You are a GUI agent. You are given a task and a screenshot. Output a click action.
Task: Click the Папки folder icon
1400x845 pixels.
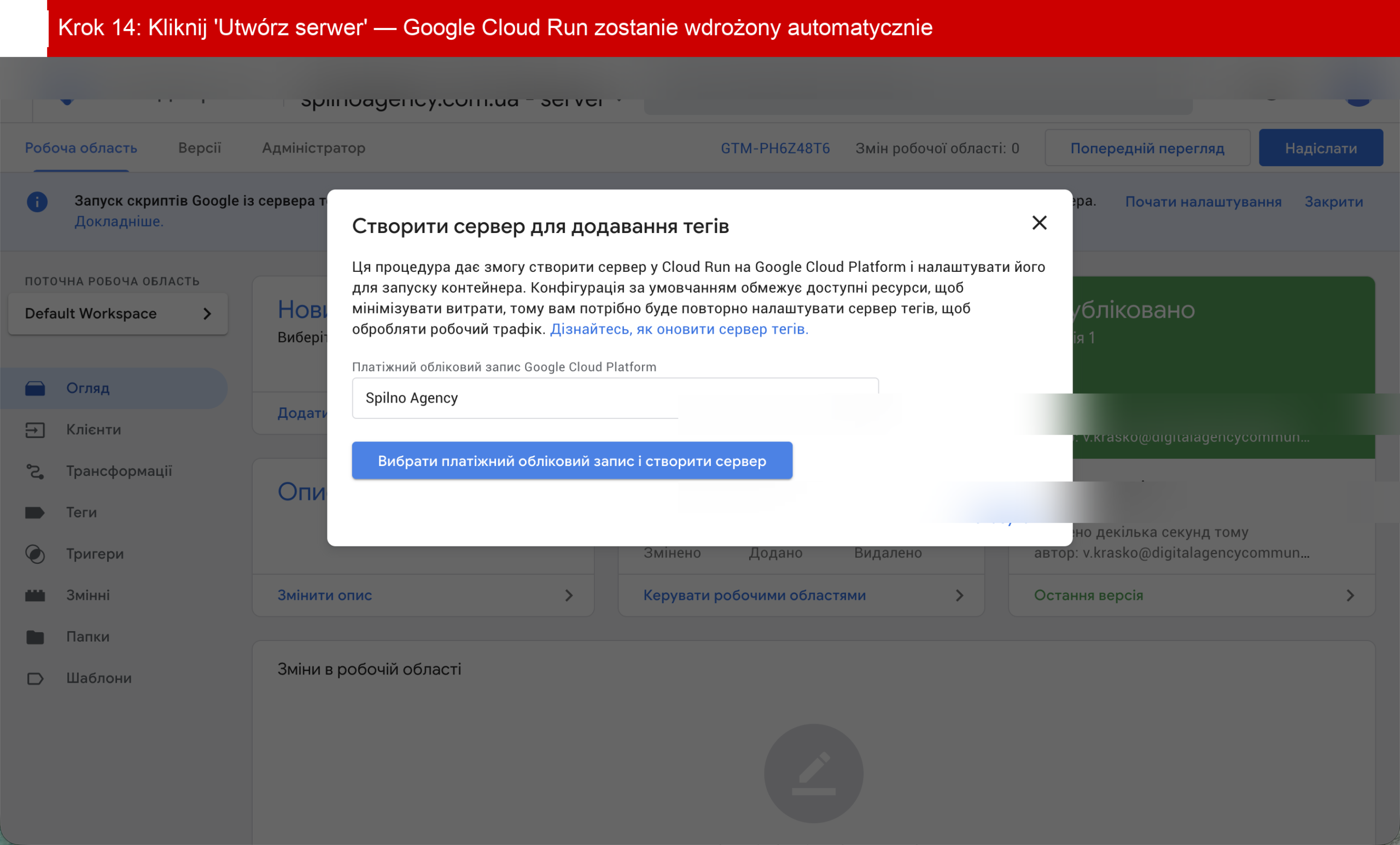pyautogui.click(x=34, y=637)
